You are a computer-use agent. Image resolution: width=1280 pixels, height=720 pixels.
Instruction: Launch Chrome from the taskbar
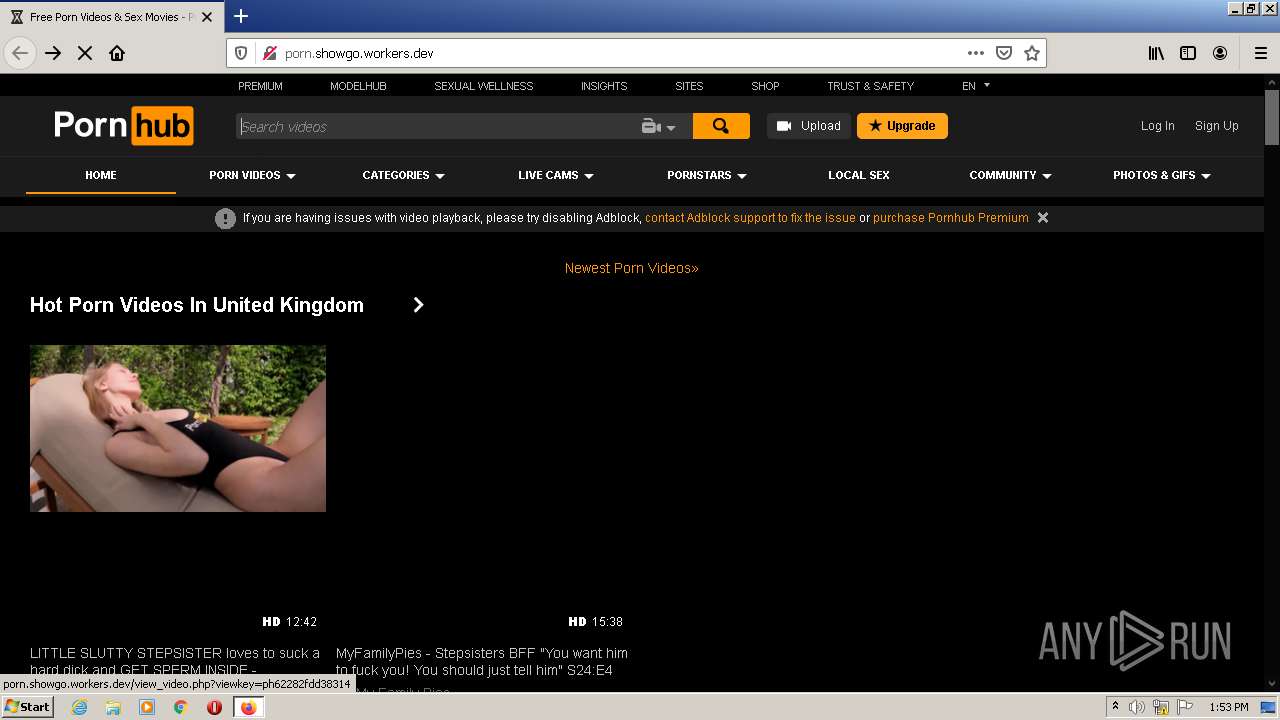click(181, 707)
